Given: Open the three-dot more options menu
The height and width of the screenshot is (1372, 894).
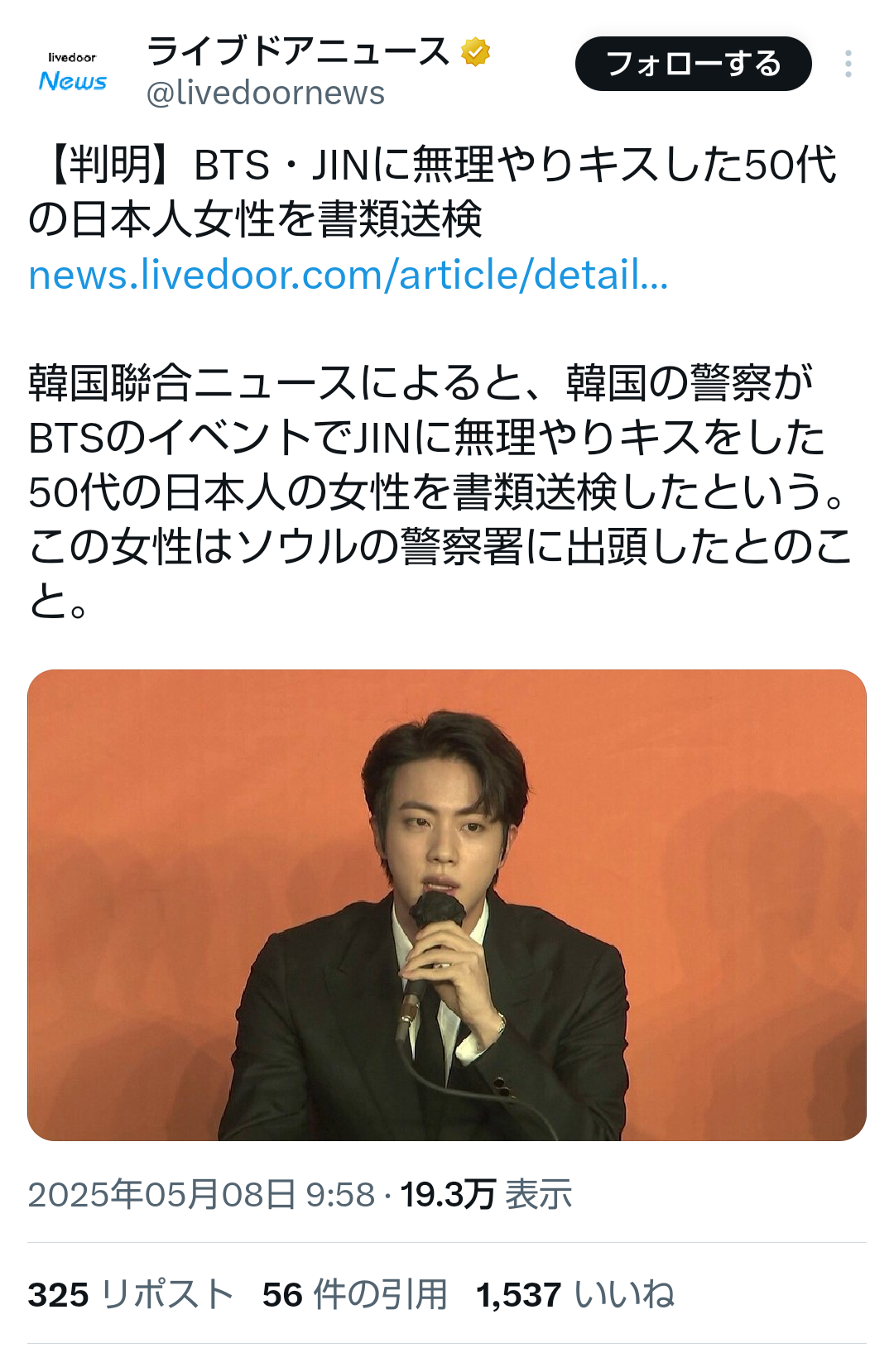Looking at the screenshot, I should (x=848, y=64).
